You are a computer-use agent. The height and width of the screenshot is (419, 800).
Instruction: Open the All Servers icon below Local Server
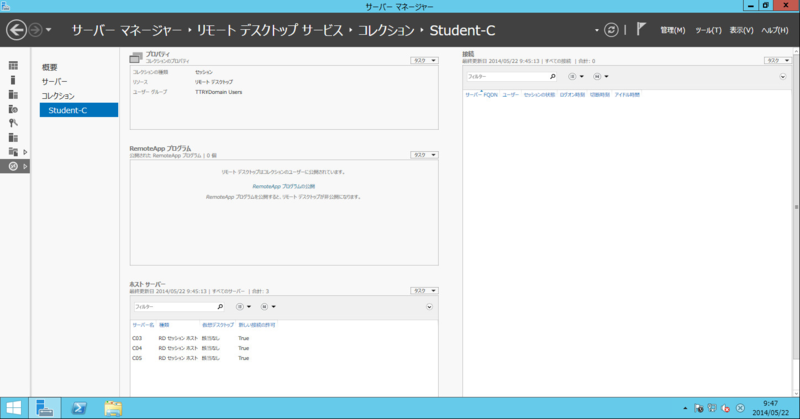pyautogui.click(x=13, y=94)
